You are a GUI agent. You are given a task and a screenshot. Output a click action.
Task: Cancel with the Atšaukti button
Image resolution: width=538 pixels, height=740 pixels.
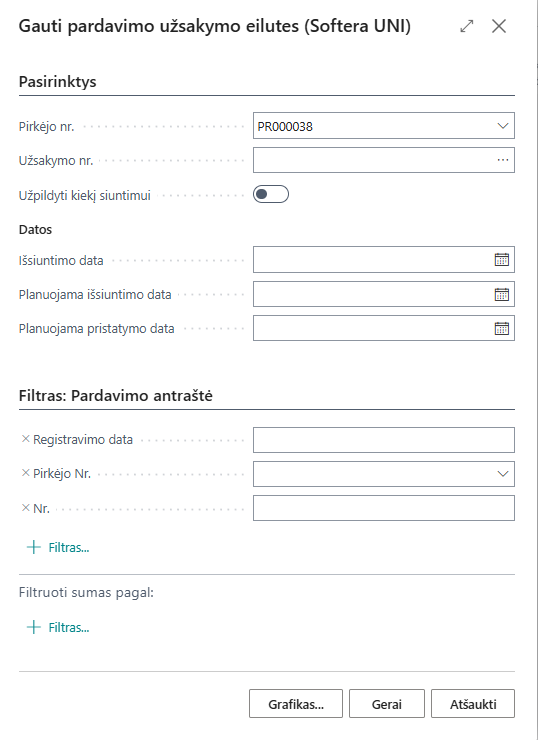tap(473, 704)
